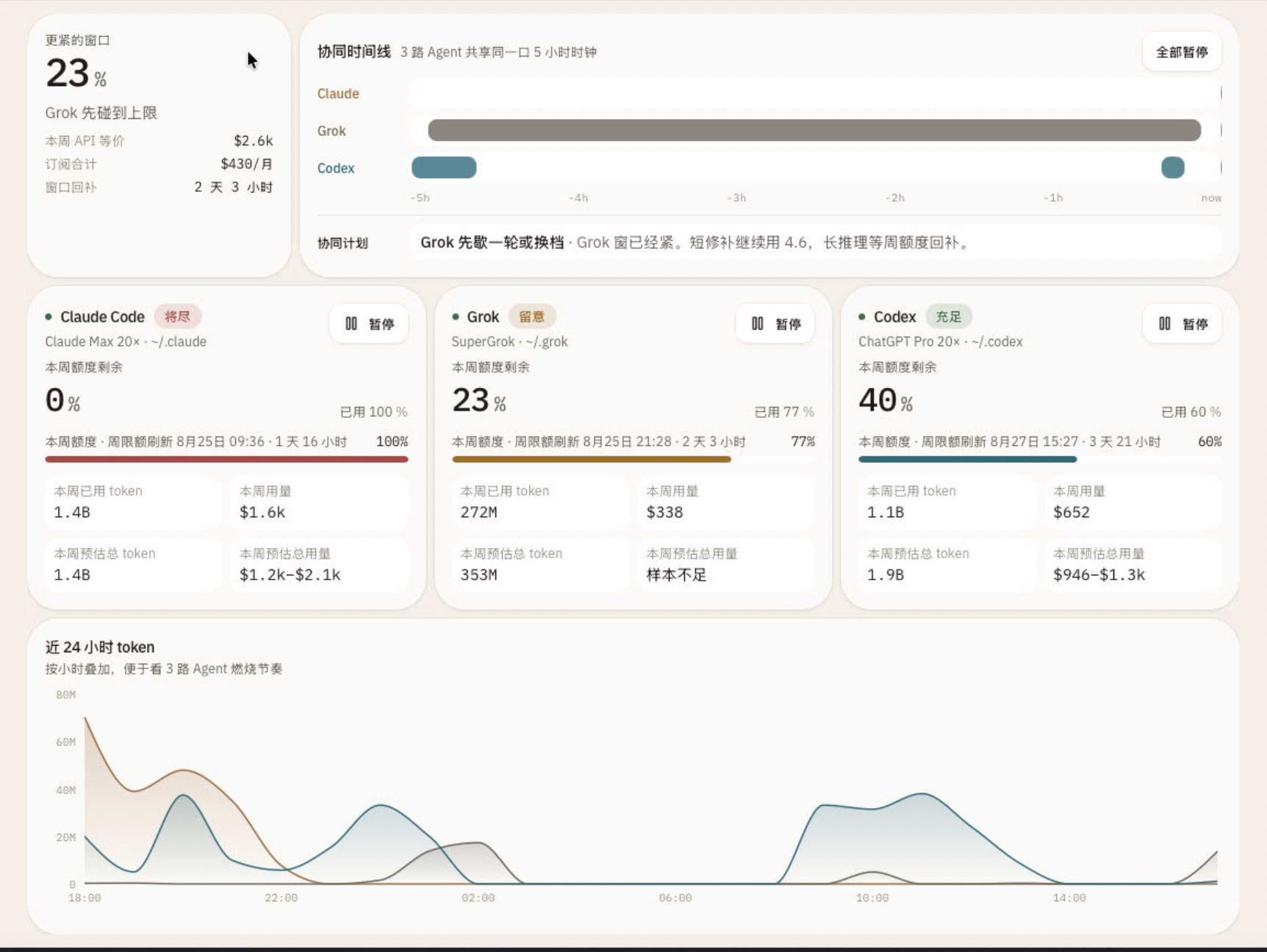Click 'SuperGrok · ~/.grok' text

click(509, 342)
